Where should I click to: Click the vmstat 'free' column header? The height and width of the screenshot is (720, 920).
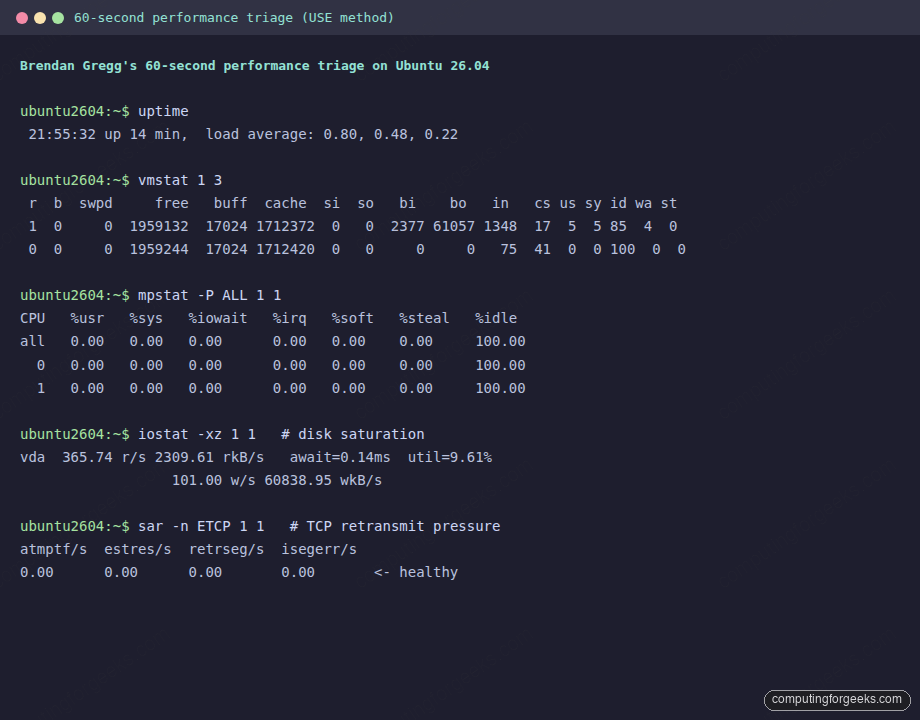pos(172,203)
